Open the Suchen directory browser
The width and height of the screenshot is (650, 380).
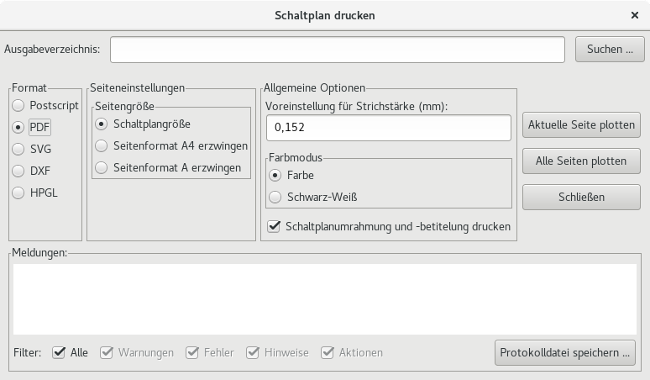[609, 49]
